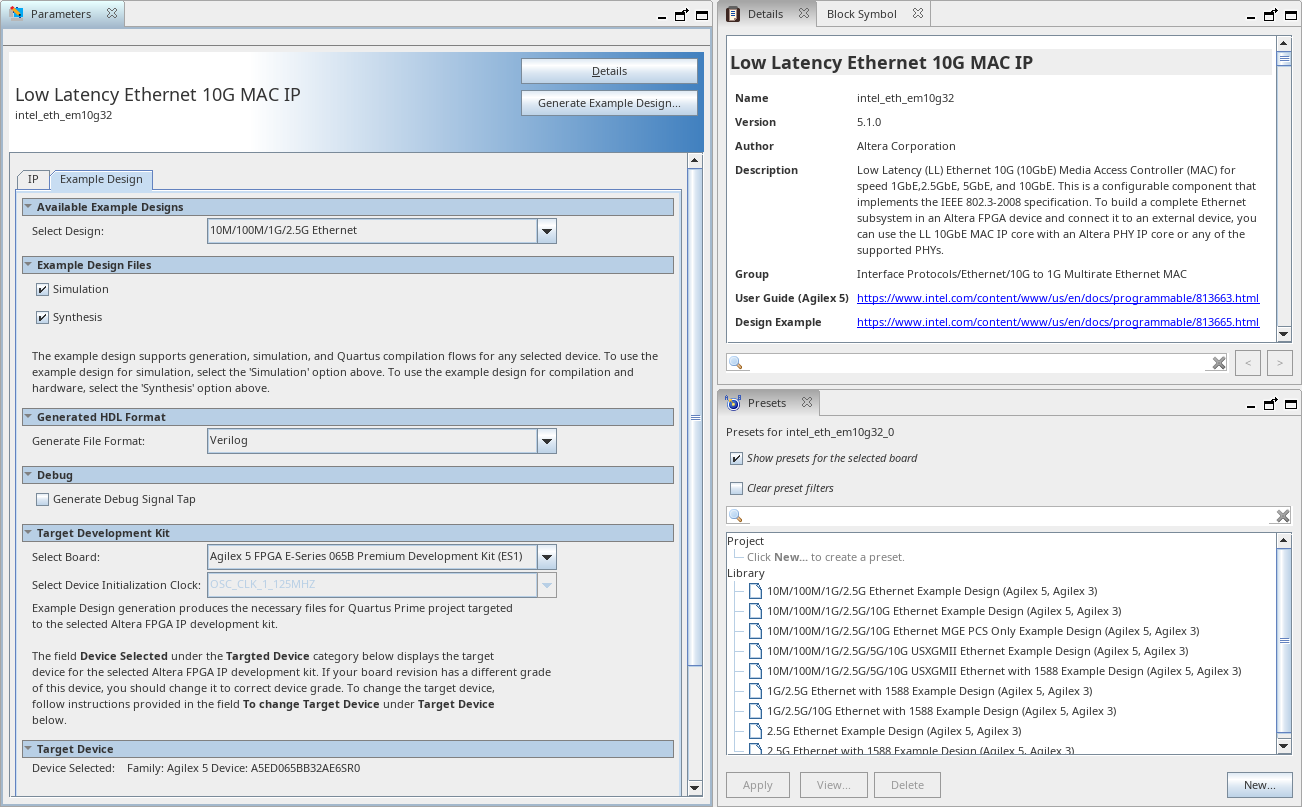Click the Parameters tab icon

coord(16,14)
